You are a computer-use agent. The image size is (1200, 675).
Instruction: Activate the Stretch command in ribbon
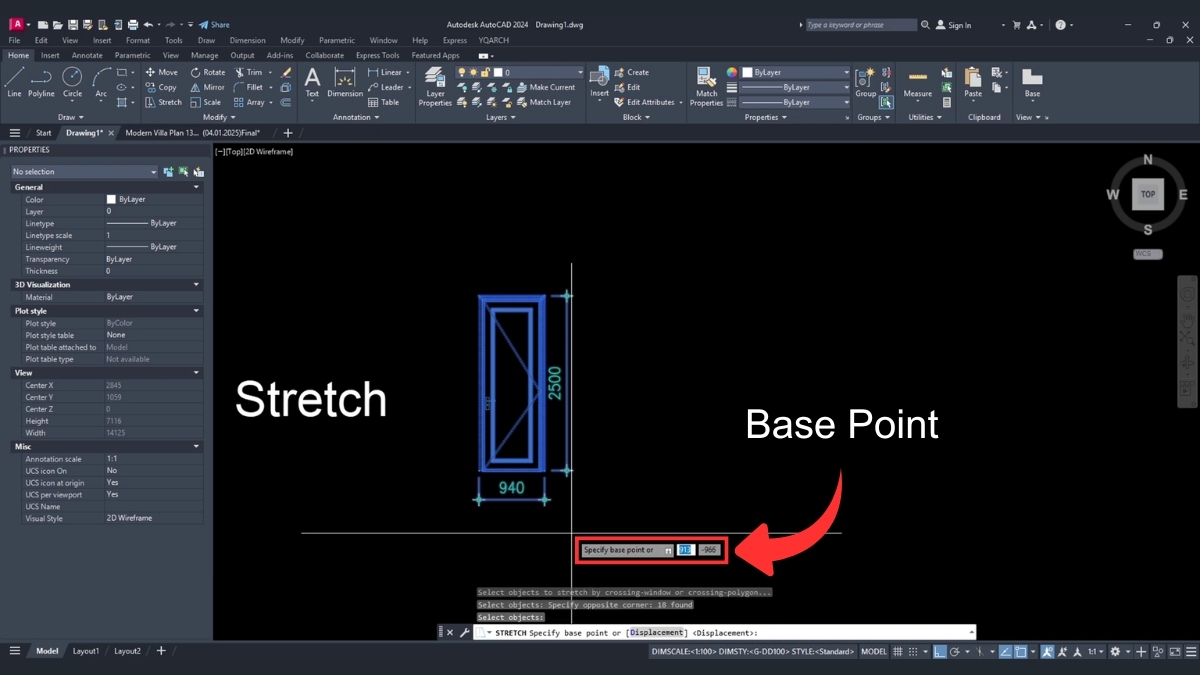pyautogui.click(x=164, y=102)
